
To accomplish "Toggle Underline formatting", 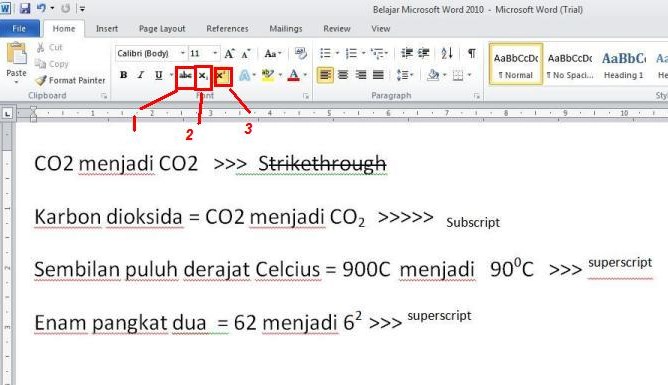I will [158, 75].
